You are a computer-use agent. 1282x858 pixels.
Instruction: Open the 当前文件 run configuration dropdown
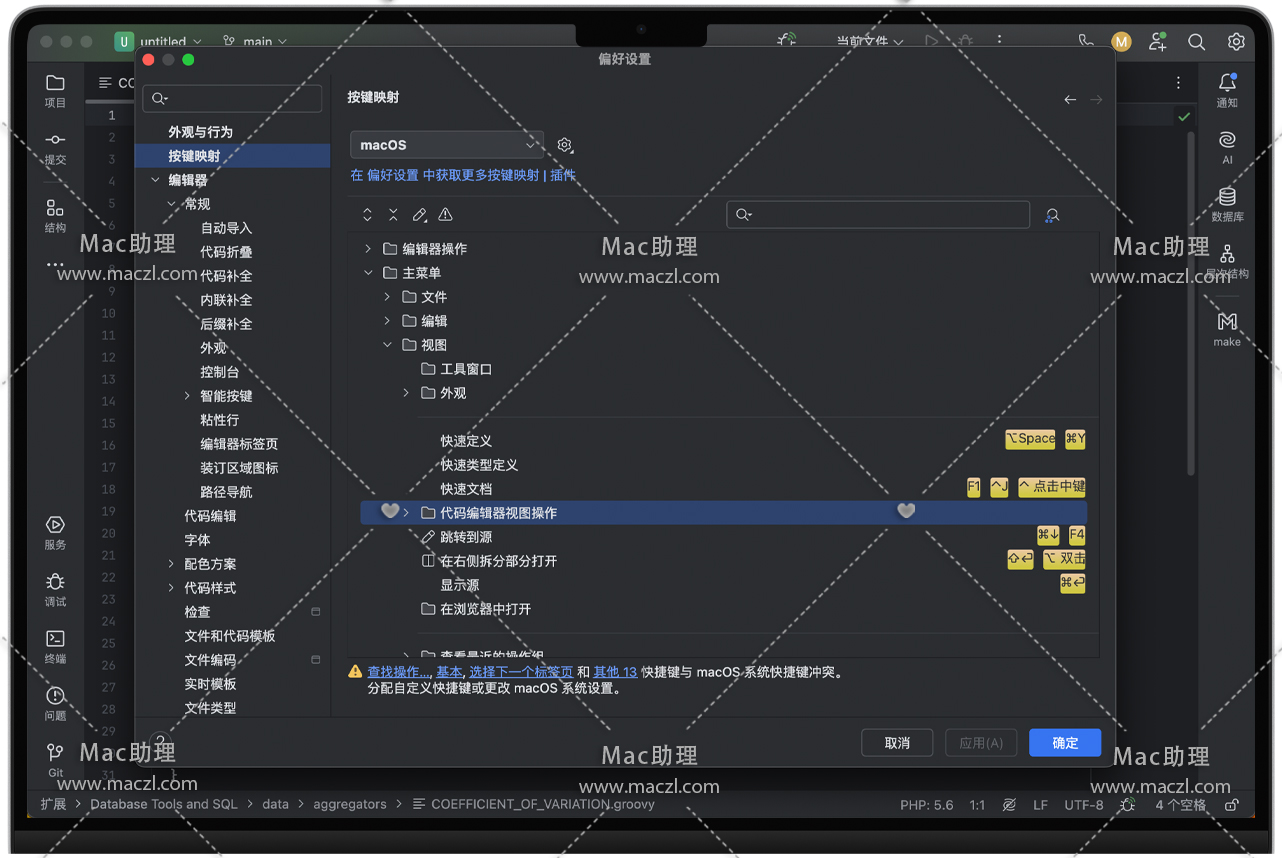pyautogui.click(x=869, y=42)
